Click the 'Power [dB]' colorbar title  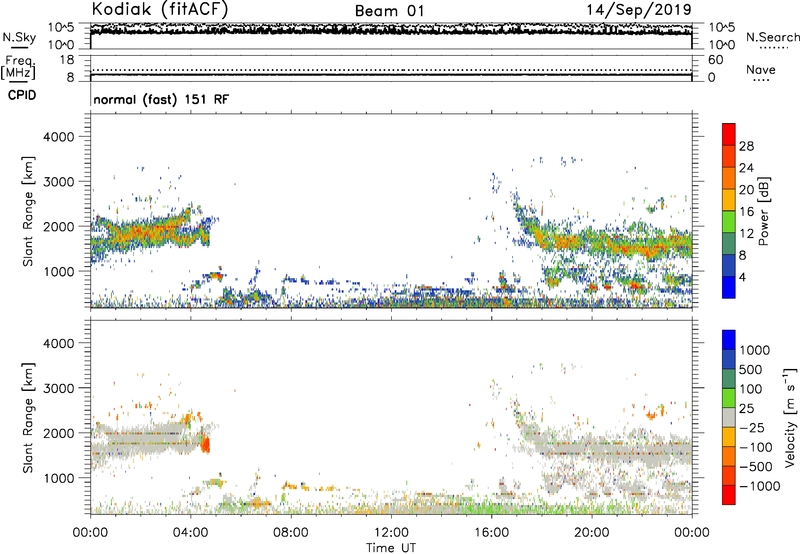tap(763, 211)
